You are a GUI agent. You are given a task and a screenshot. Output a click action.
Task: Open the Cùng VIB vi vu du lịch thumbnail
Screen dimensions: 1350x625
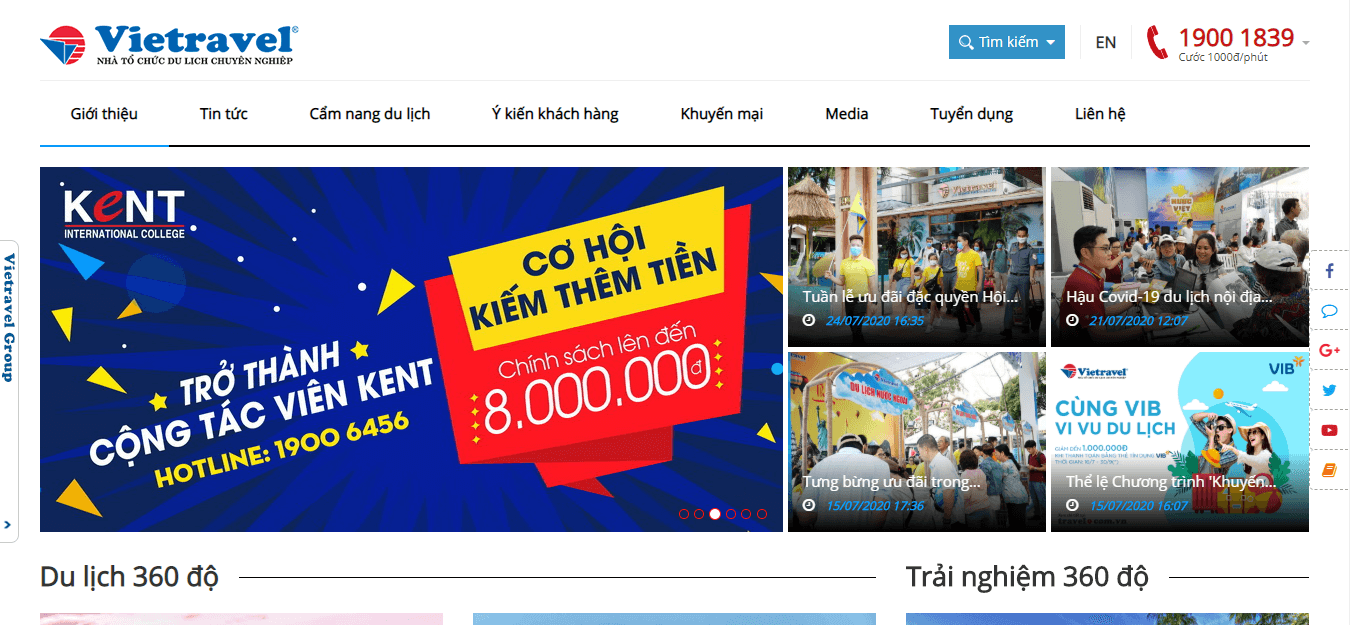(1180, 442)
